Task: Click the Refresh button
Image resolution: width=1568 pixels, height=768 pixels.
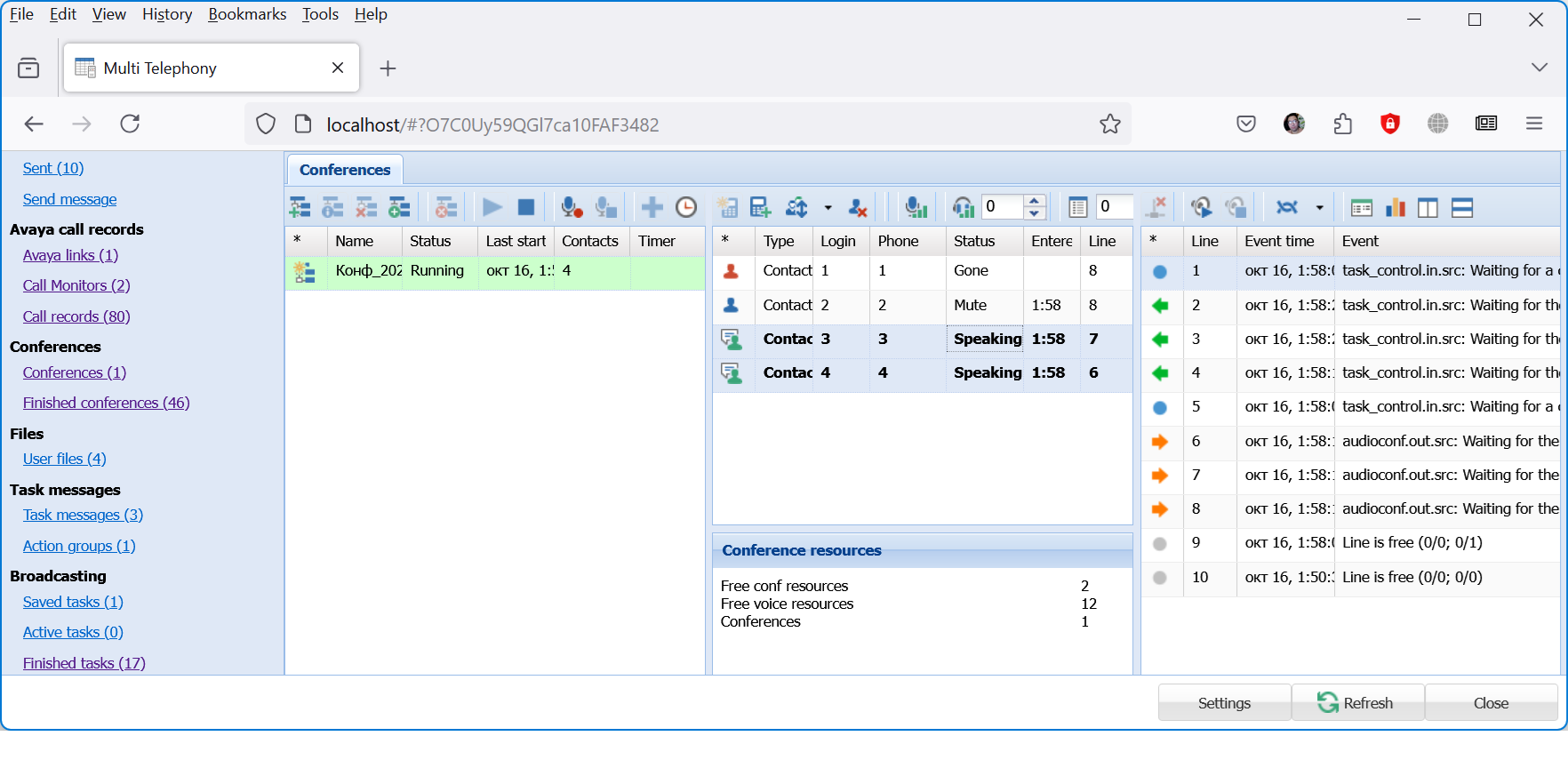Action: [x=1356, y=703]
